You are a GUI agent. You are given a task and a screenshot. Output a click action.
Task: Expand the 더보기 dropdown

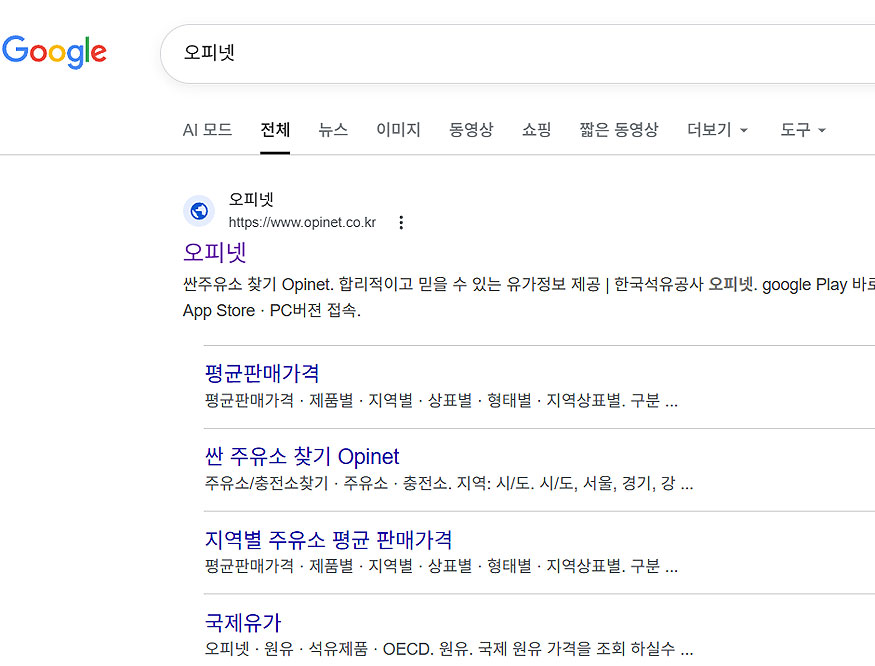pyautogui.click(x=717, y=130)
